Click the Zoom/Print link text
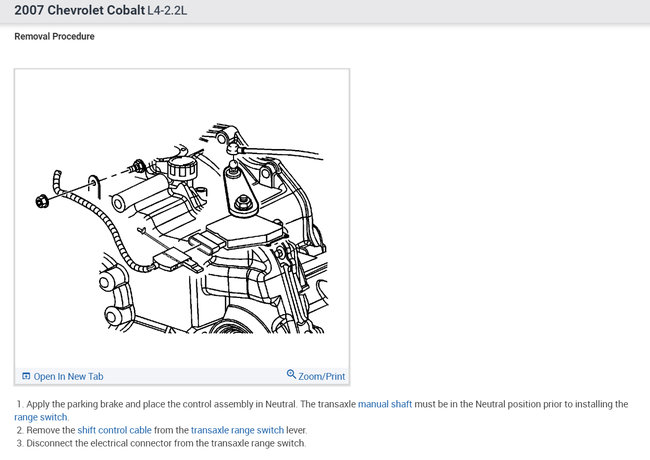Viewport: 650px width, 460px height. (x=322, y=377)
